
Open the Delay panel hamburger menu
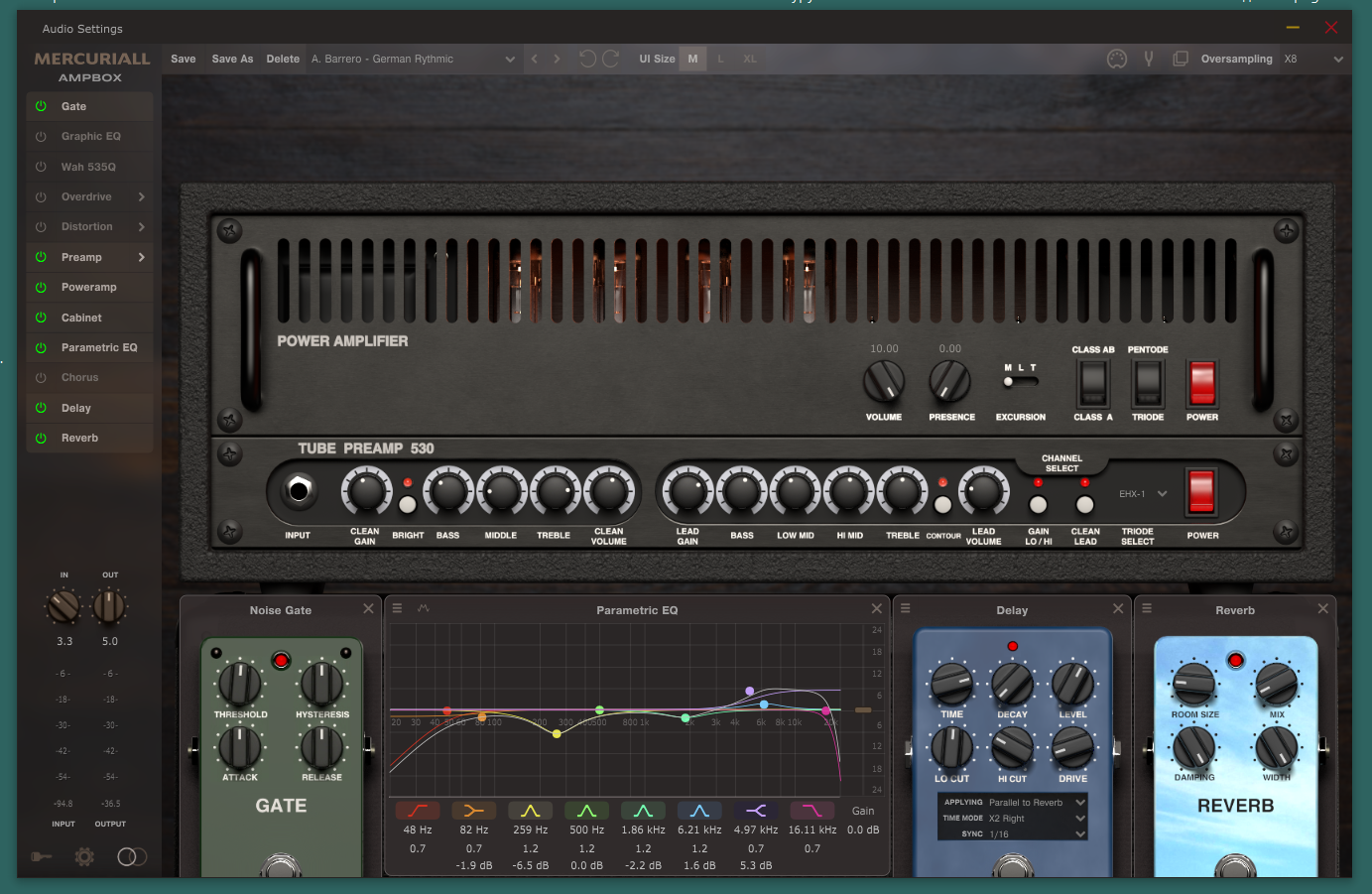point(905,608)
